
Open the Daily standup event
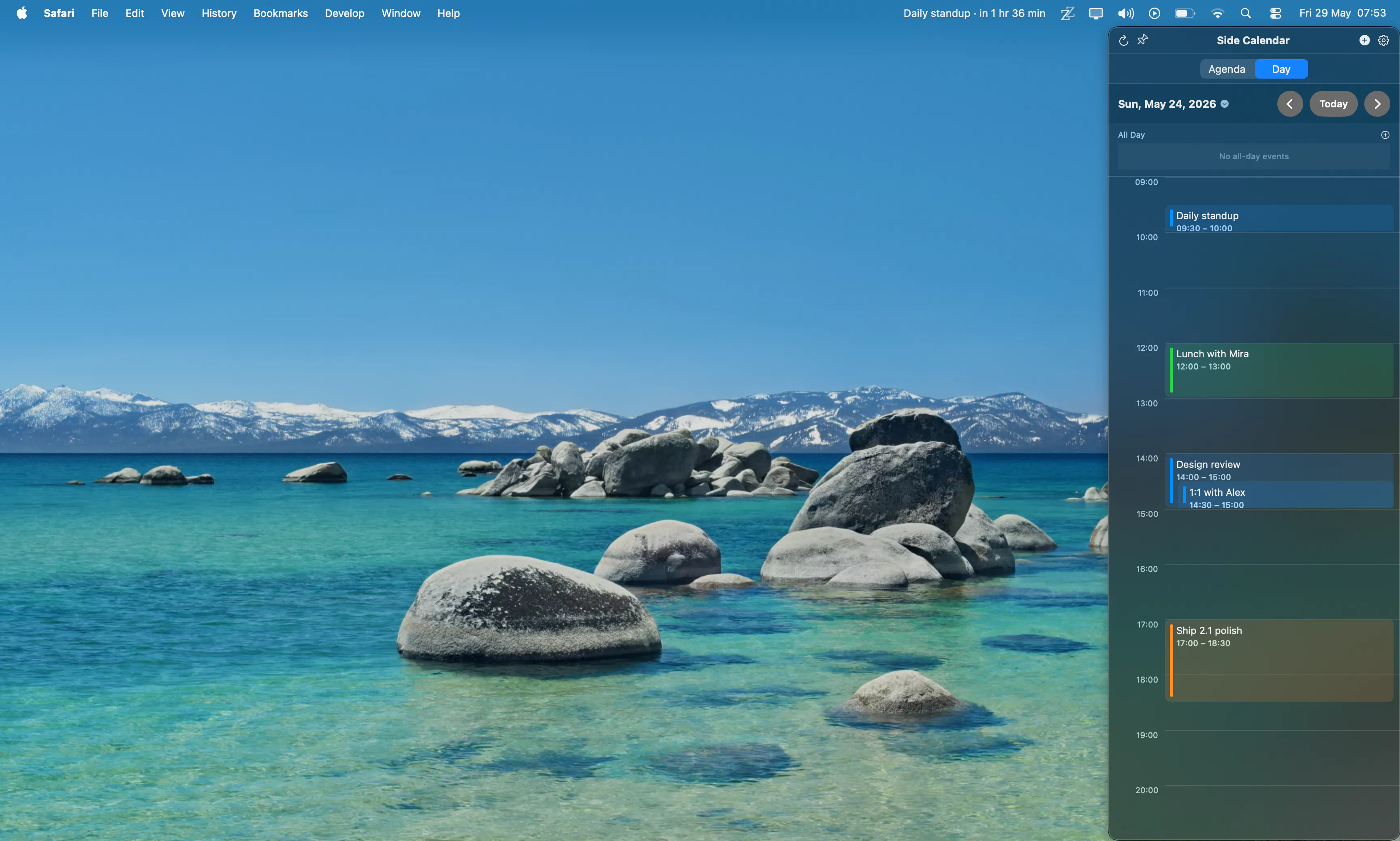(x=1279, y=219)
